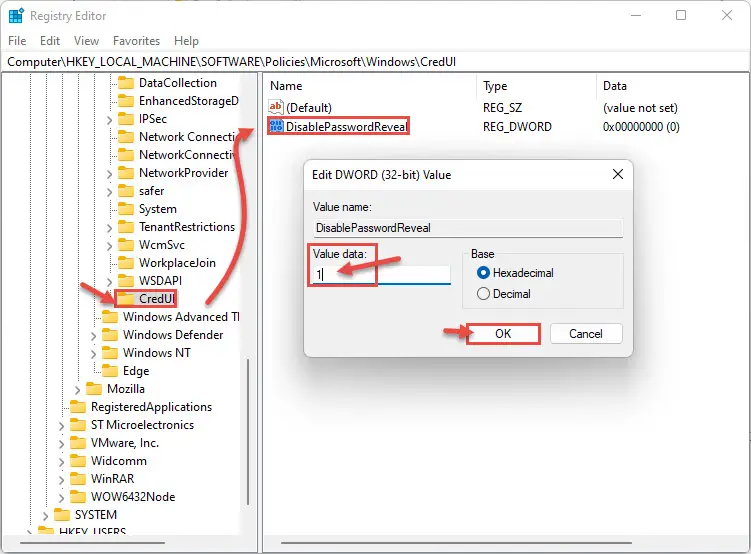The width and height of the screenshot is (751, 554).
Task: Click the SYSTEM hive folder icon
Action: (62, 515)
